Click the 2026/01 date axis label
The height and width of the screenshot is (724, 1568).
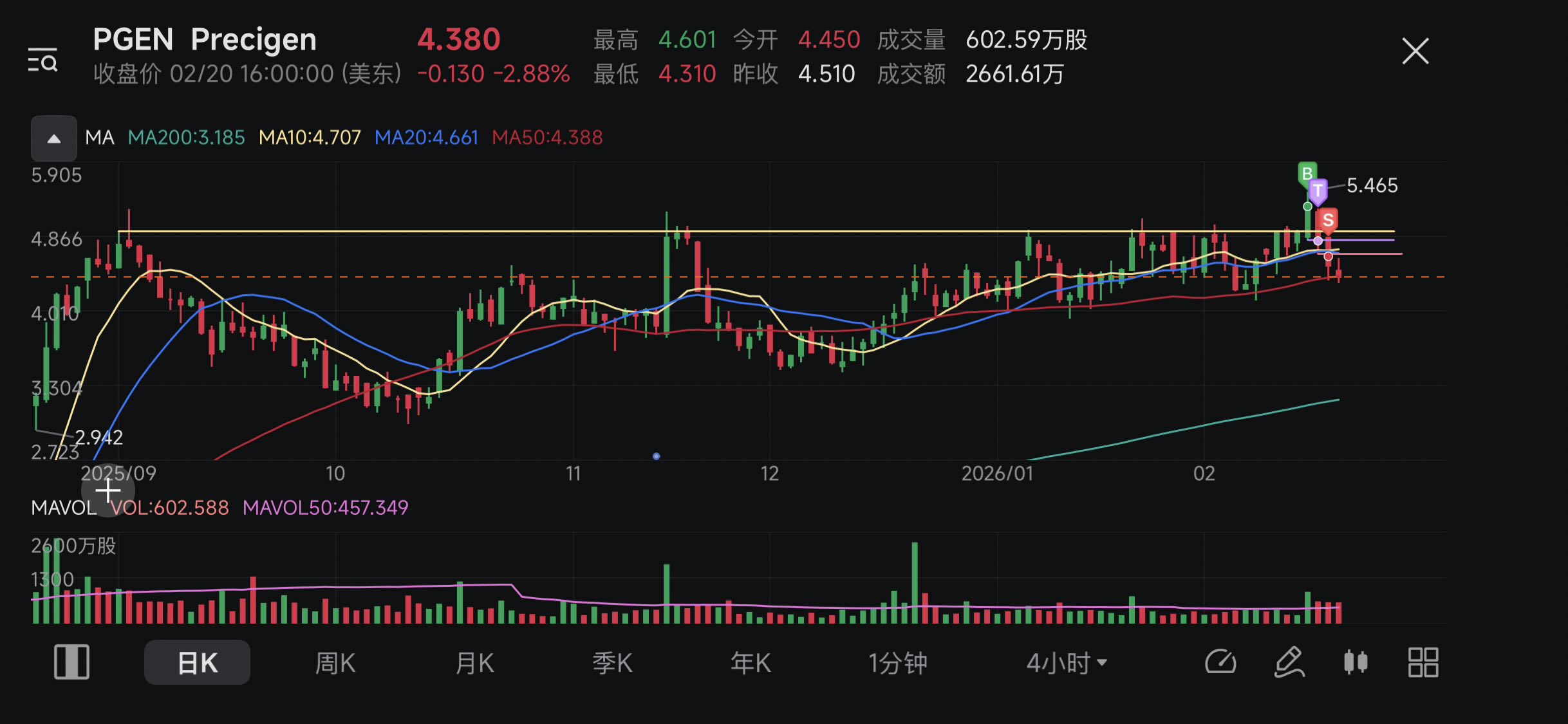point(997,474)
